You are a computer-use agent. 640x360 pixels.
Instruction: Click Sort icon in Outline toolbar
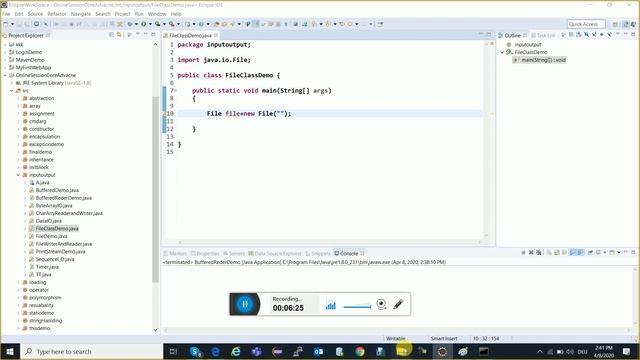click(x=578, y=35)
